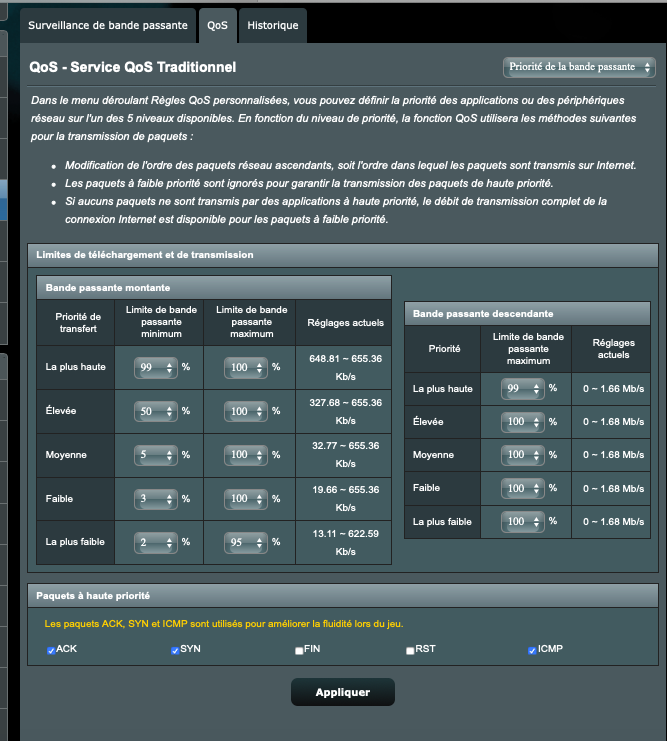Uncheck the ACK packet checkbox
The width and height of the screenshot is (667, 741).
click(x=51, y=651)
